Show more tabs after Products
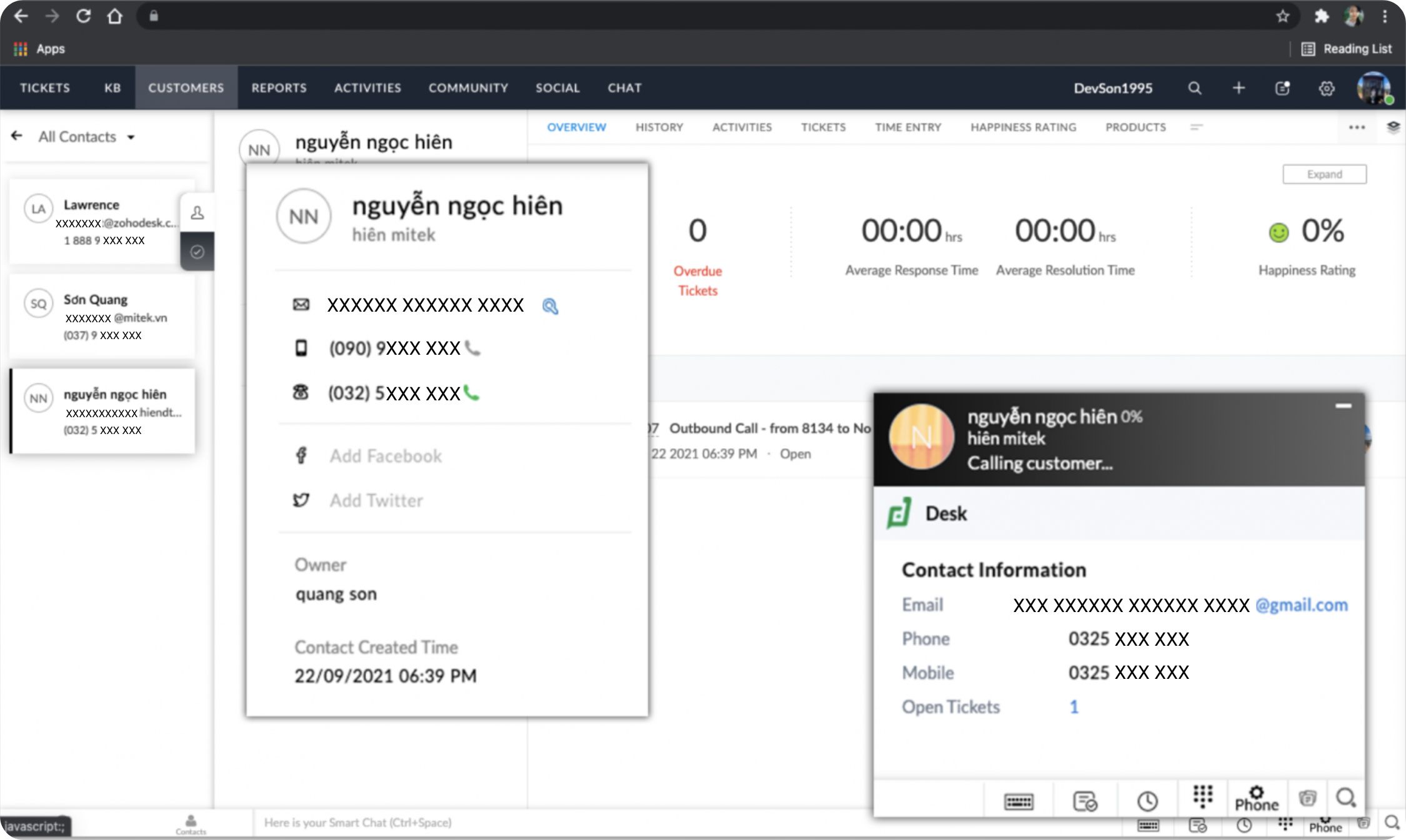The height and width of the screenshot is (840, 1406). (x=1197, y=127)
